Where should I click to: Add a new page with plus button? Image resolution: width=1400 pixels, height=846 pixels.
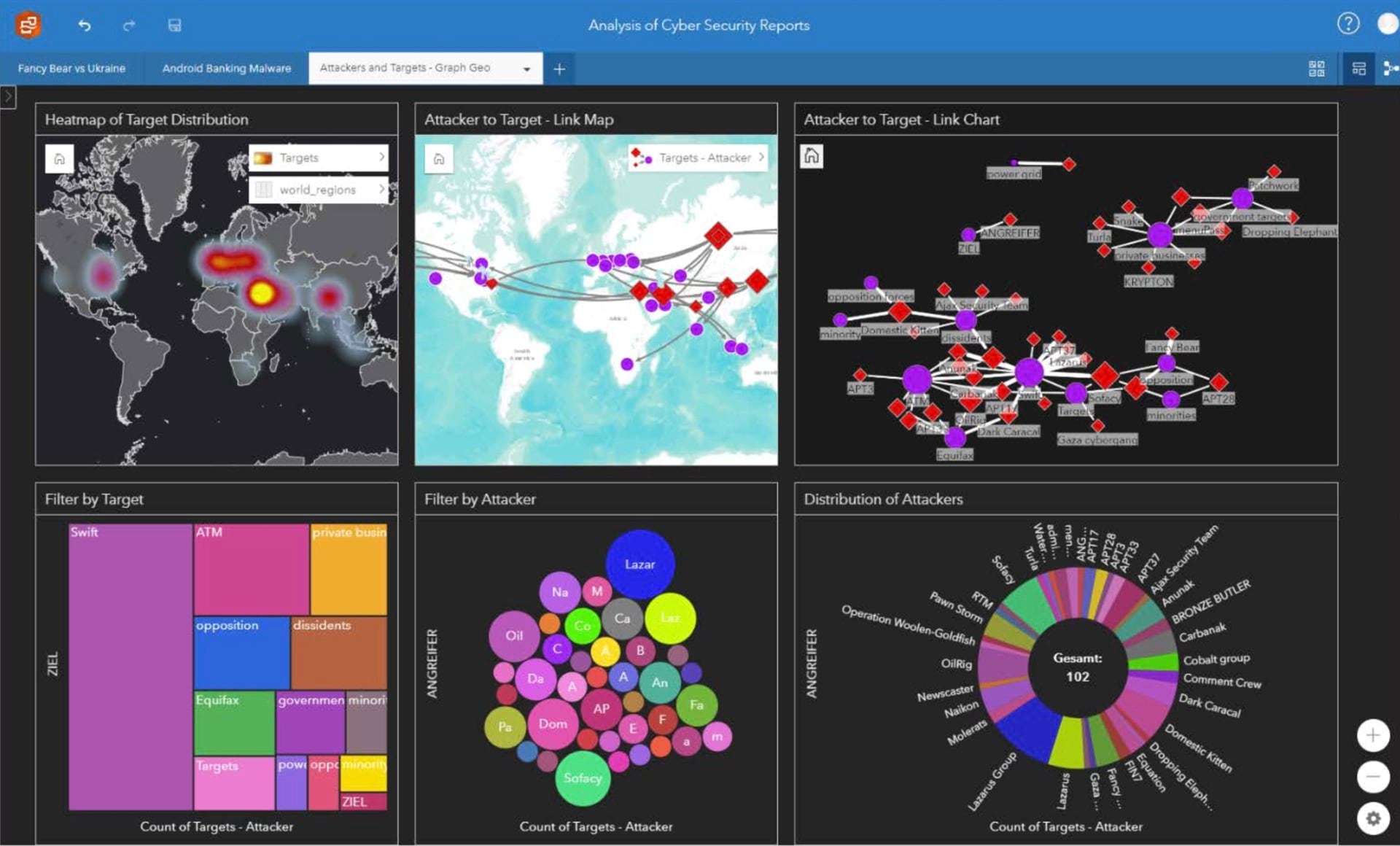559,69
